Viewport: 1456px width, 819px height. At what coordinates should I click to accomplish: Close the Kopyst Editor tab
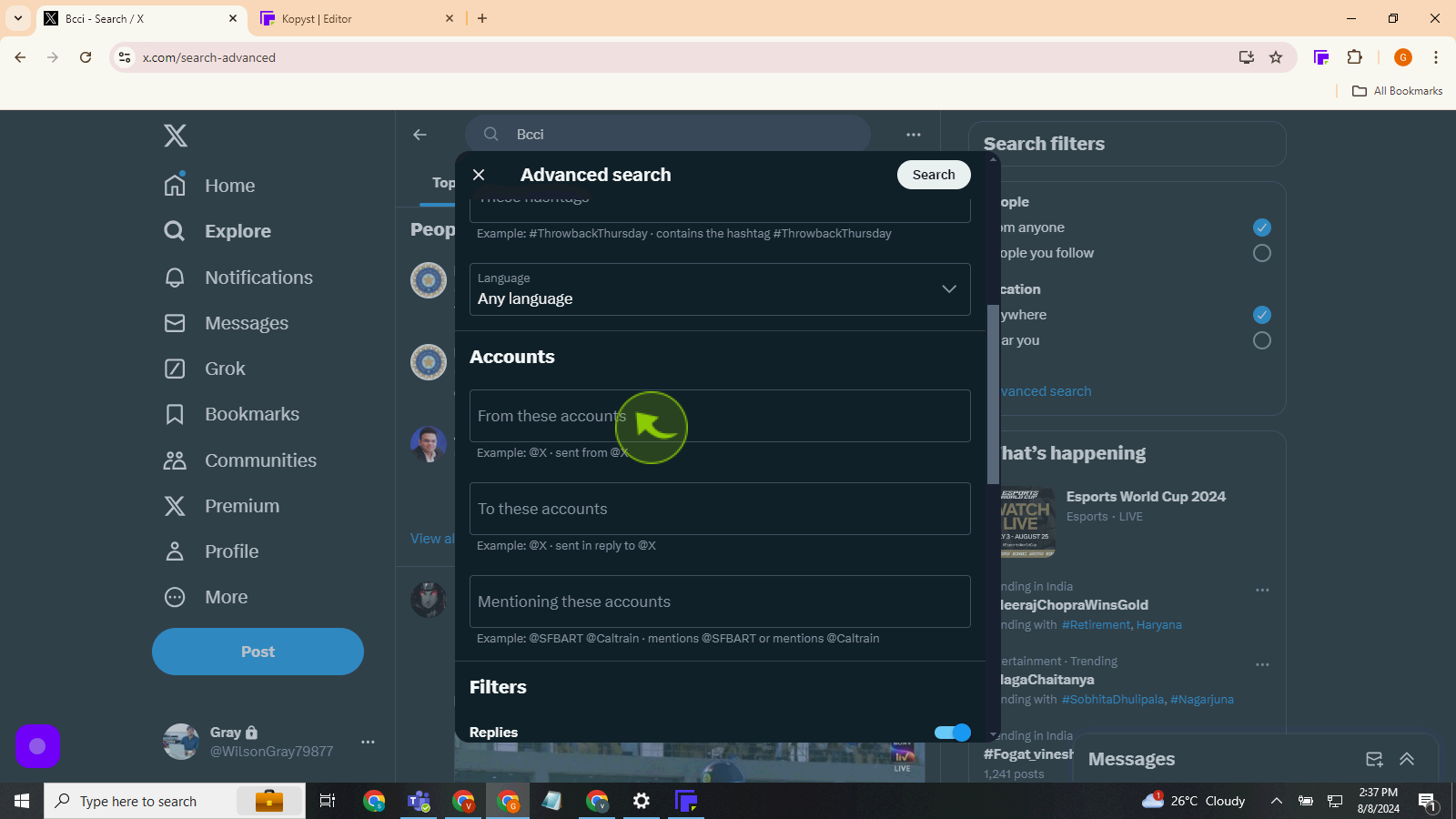click(450, 18)
